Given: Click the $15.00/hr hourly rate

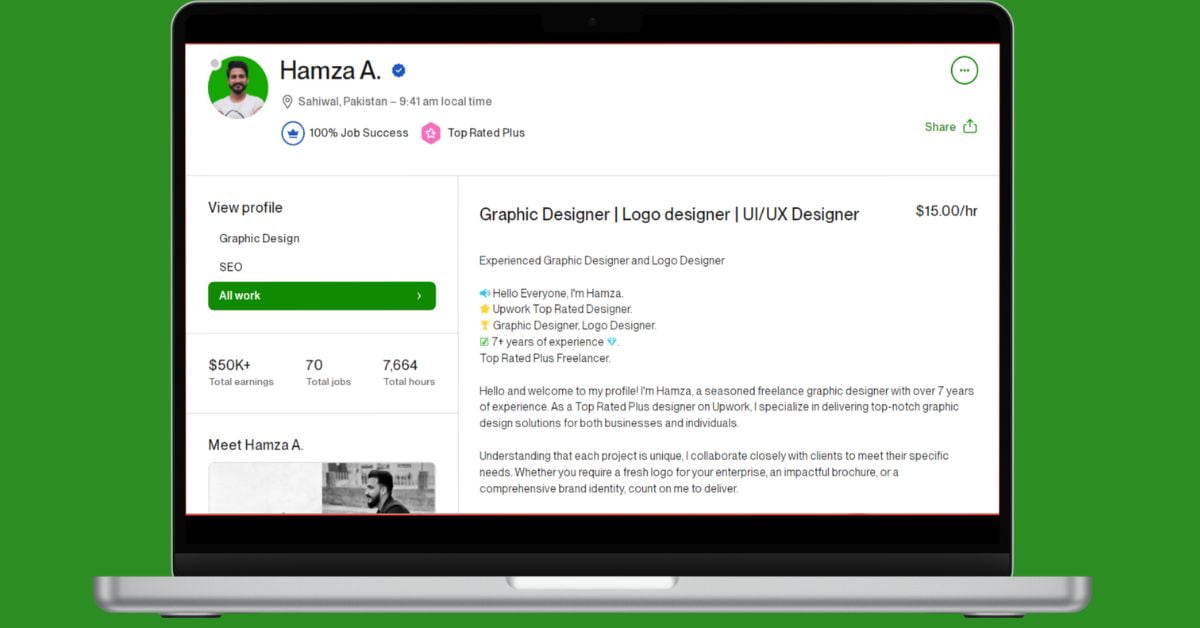Looking at the screenshot, I should point(946,211).
